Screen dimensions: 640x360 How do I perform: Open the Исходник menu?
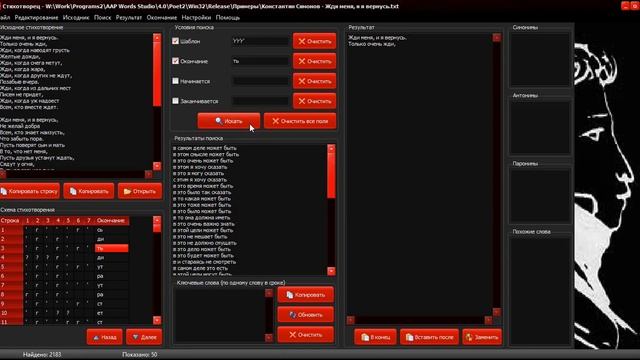point(76,18)
